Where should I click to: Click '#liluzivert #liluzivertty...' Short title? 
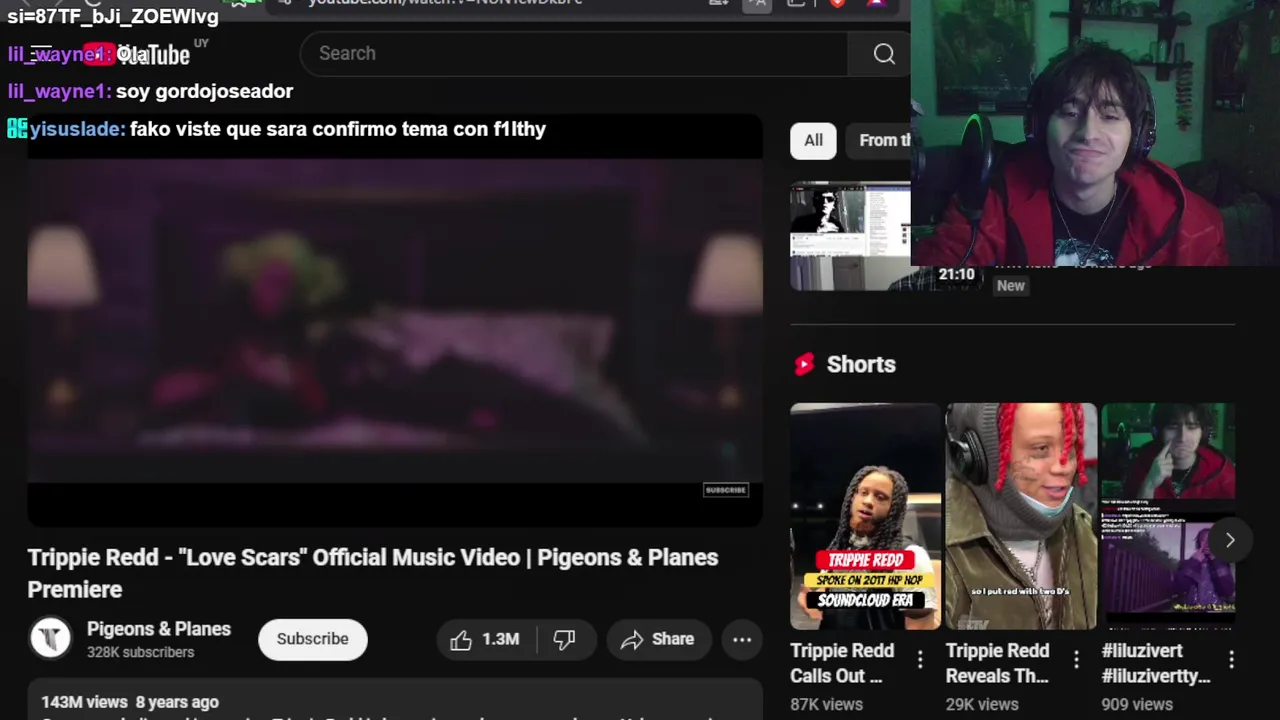click(x=1156, y=663)
